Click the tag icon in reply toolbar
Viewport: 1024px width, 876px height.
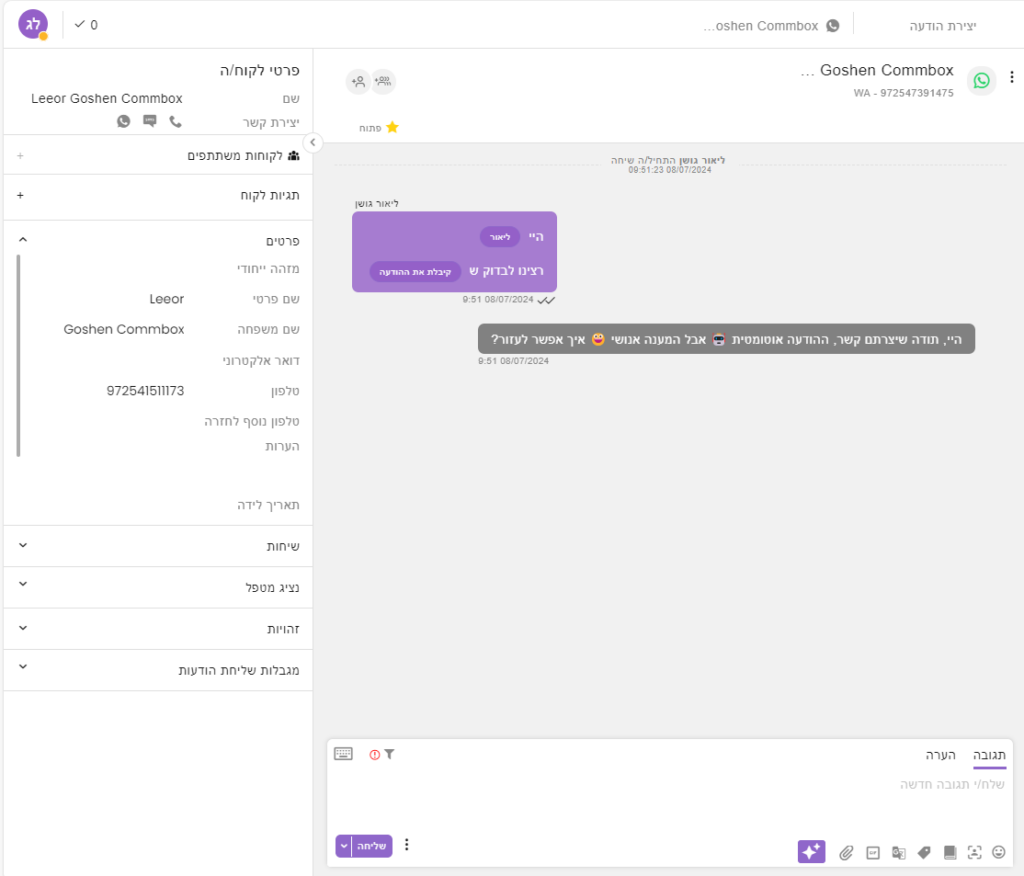924,852
